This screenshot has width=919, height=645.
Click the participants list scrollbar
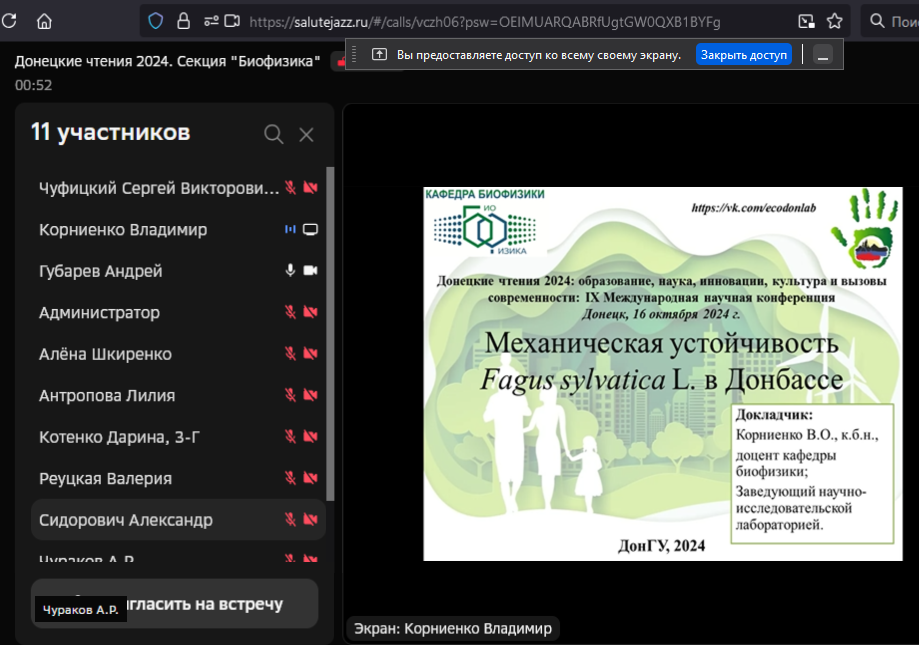click(x=330, y=334)
